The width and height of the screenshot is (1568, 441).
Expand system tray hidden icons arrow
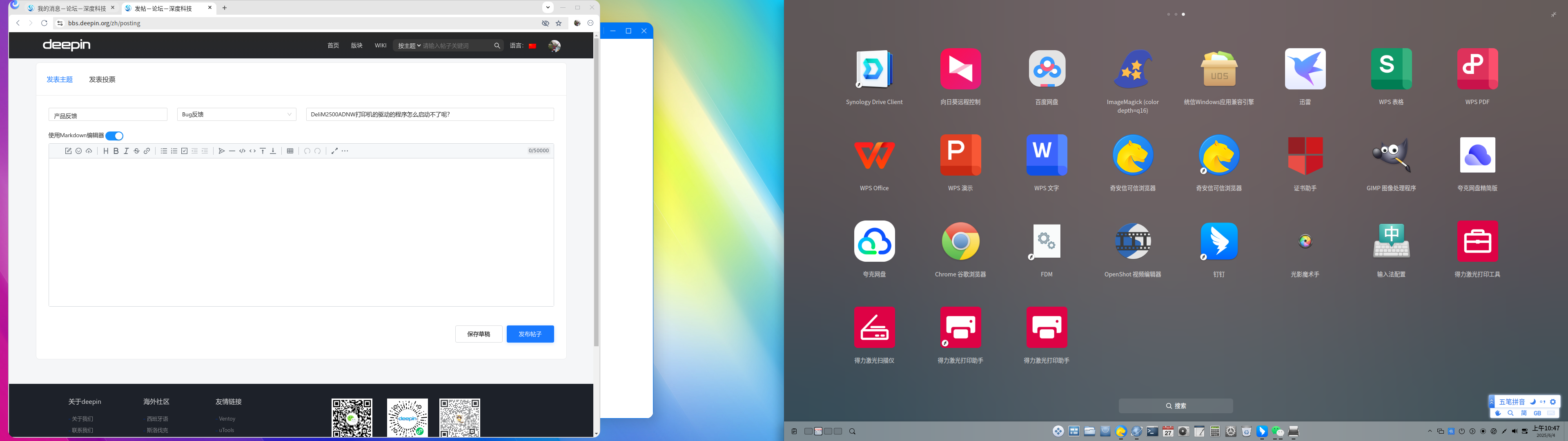pos(1430,431)
